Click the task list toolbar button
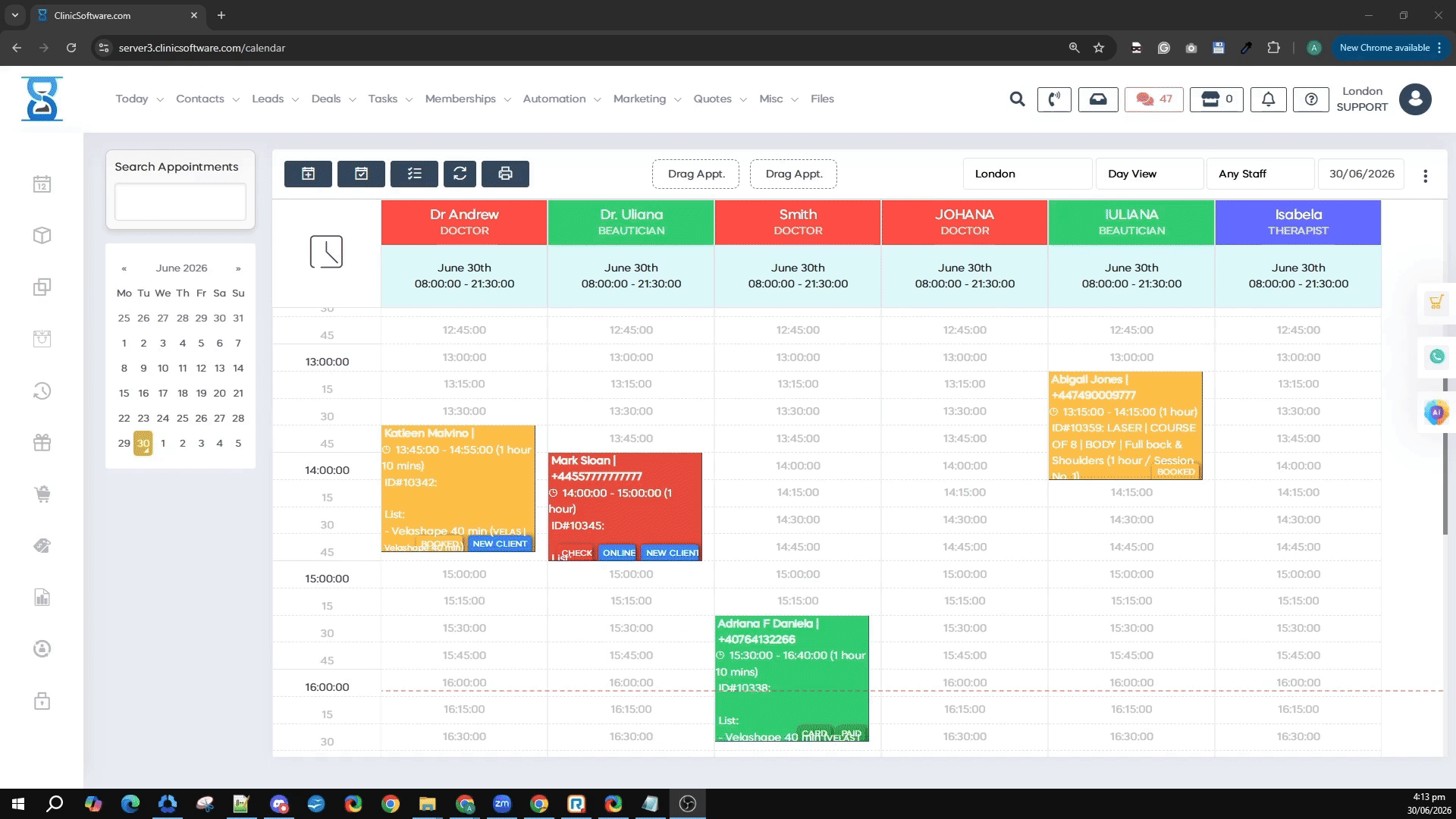 (414, 174)
